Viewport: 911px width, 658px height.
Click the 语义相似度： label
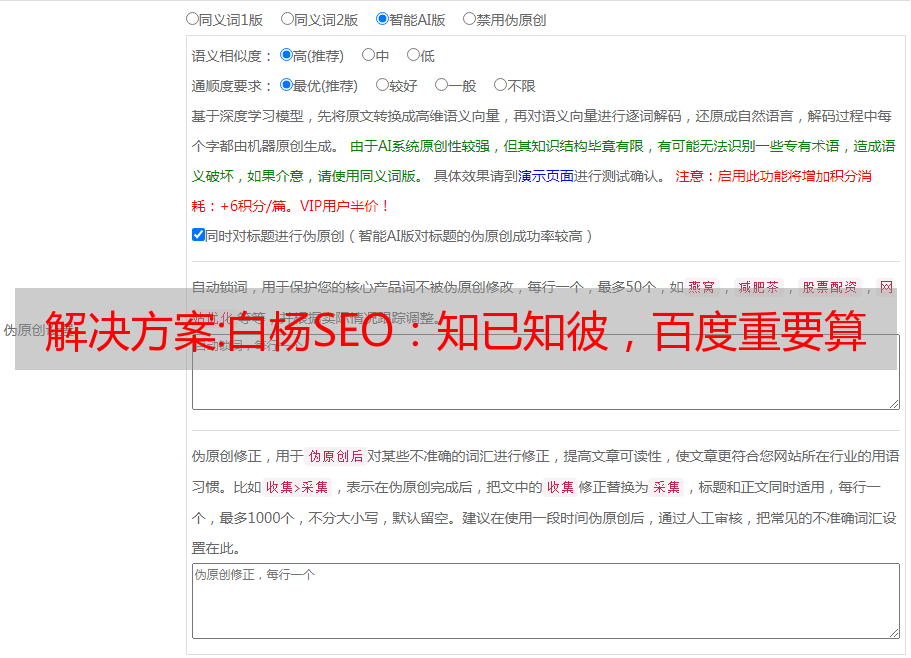tap(232, 56)
